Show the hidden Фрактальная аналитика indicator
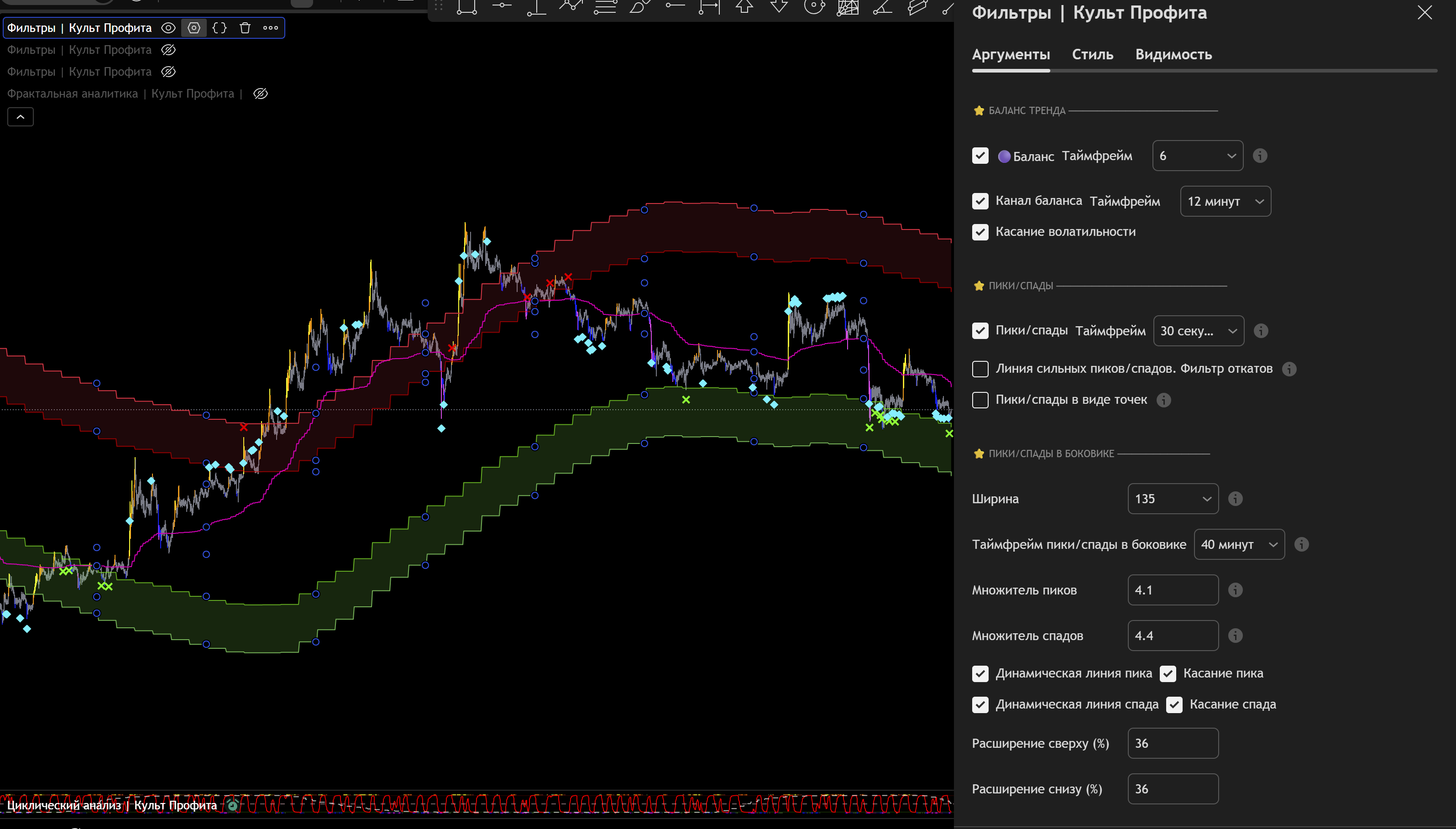 tap(260, 94)
